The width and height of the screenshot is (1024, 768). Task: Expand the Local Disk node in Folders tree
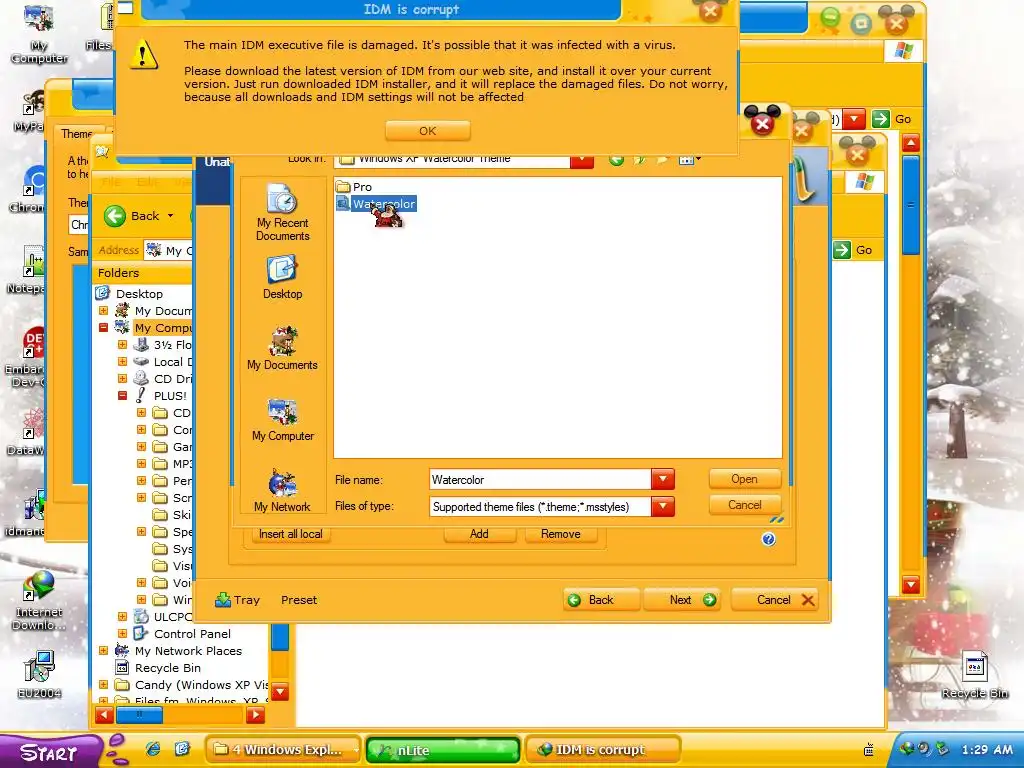(x=122, y=361)
